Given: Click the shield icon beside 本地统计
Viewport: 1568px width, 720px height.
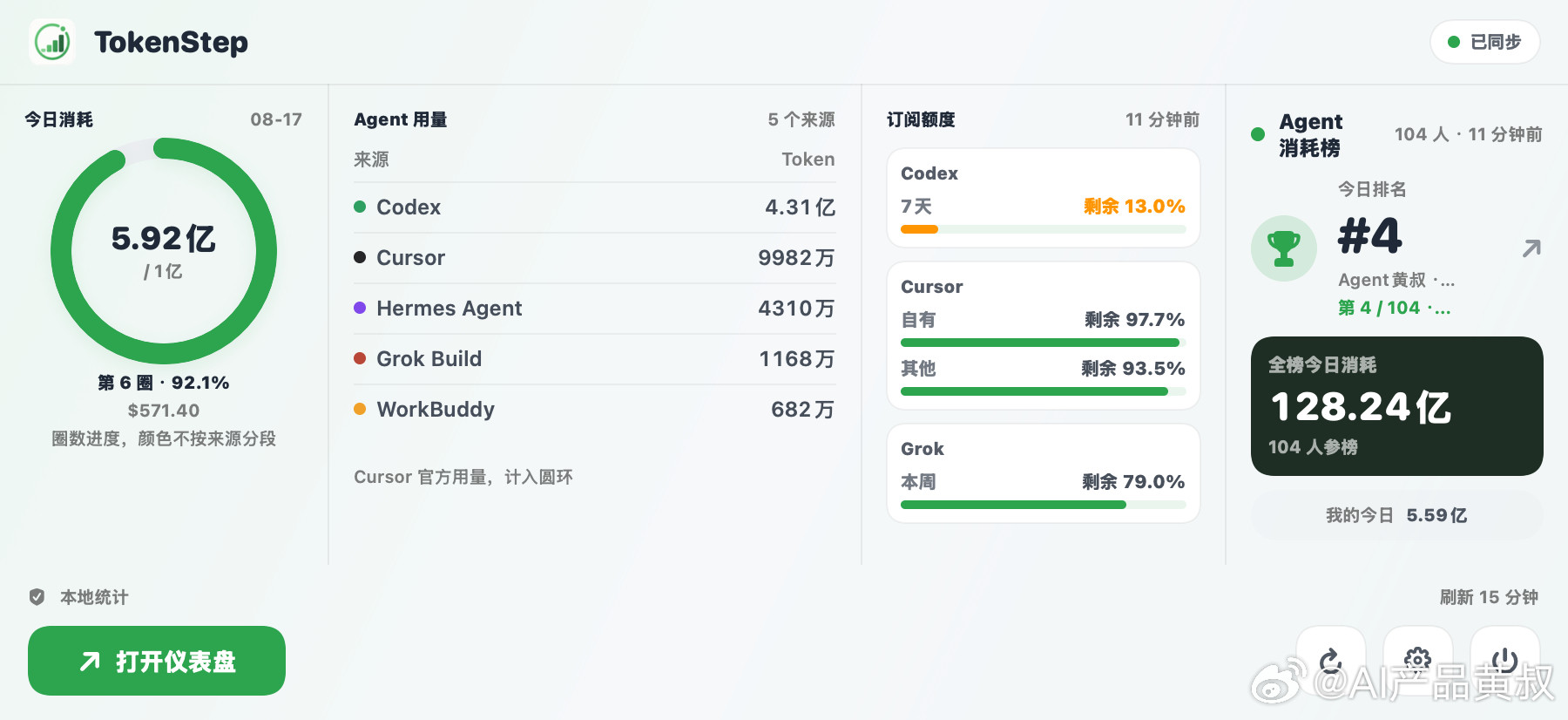Looking at the screenshot, I should (x=37, y=597).
